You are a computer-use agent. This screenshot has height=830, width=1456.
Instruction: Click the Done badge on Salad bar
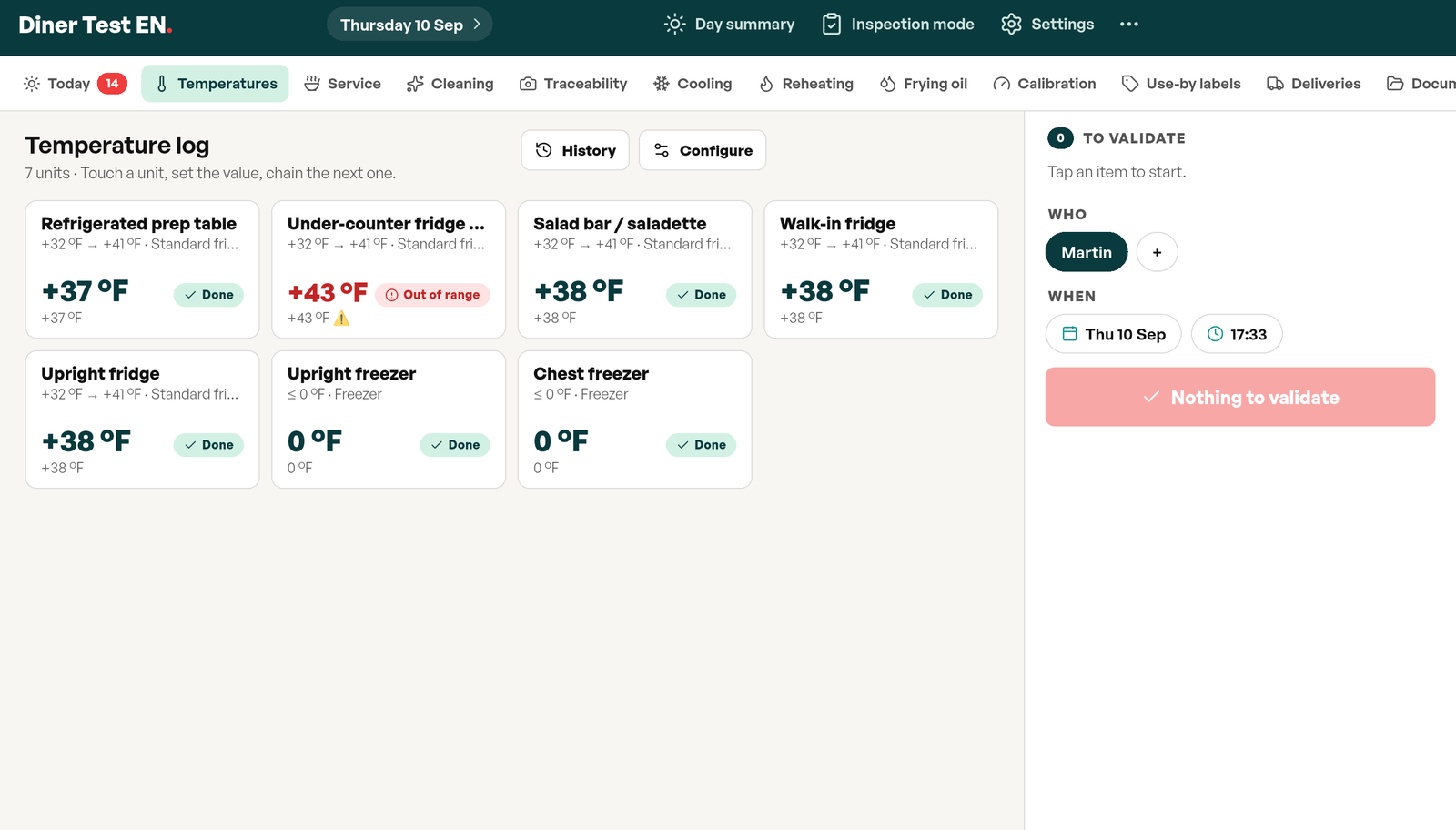701,295
